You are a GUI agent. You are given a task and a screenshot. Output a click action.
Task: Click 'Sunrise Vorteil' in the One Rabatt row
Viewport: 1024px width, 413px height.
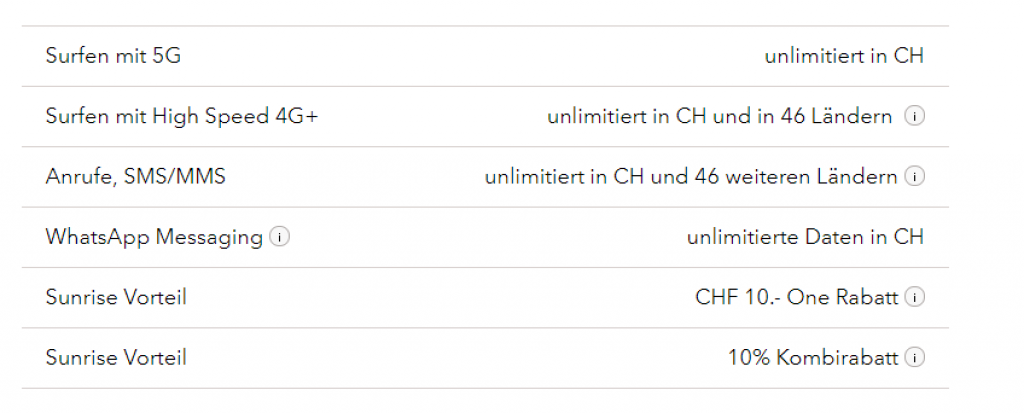coord(116,297)
